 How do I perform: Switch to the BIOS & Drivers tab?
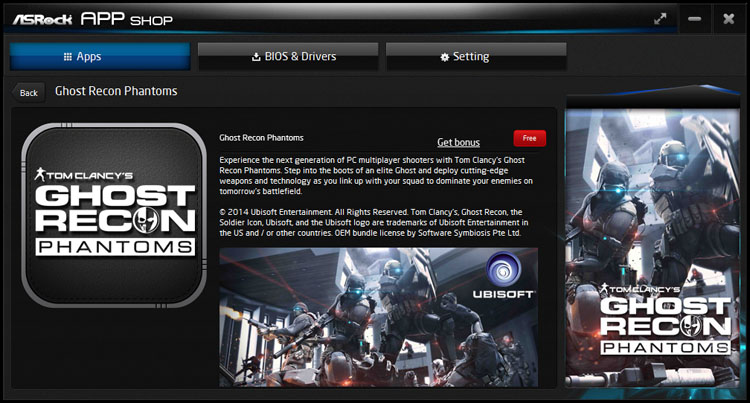tap(287, 57)
